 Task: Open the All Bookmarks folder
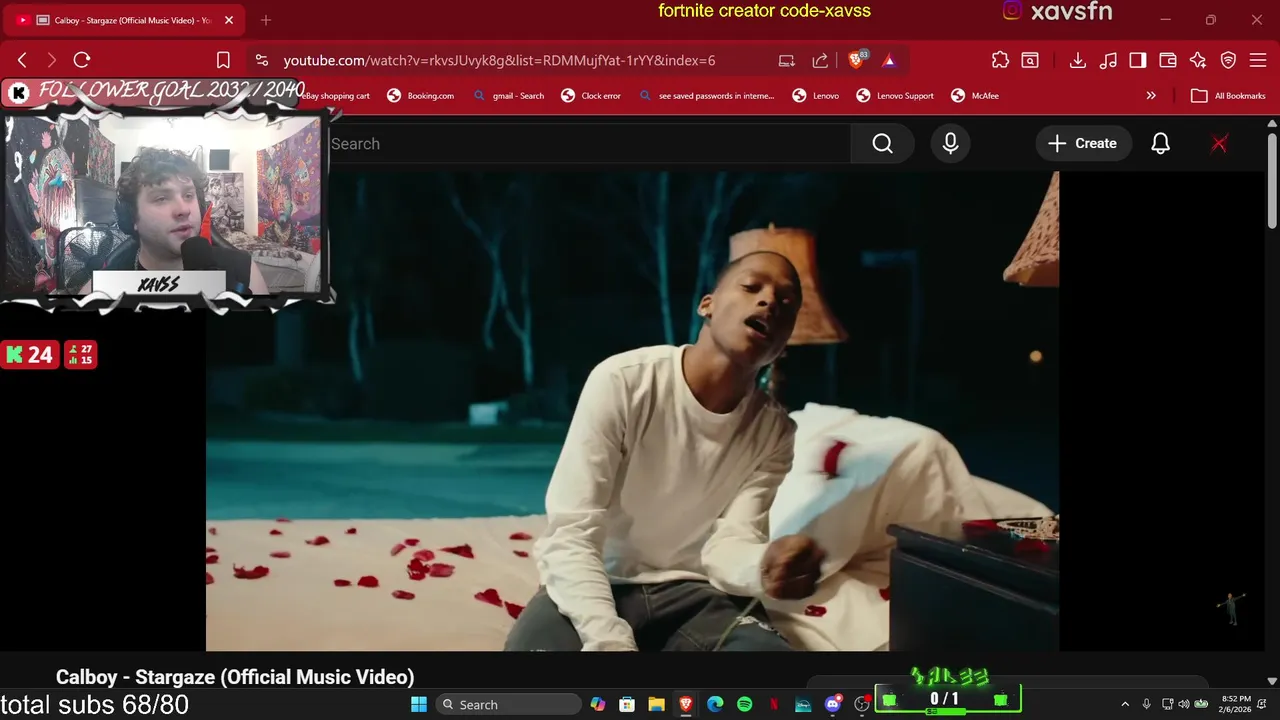coord(1228,96)
